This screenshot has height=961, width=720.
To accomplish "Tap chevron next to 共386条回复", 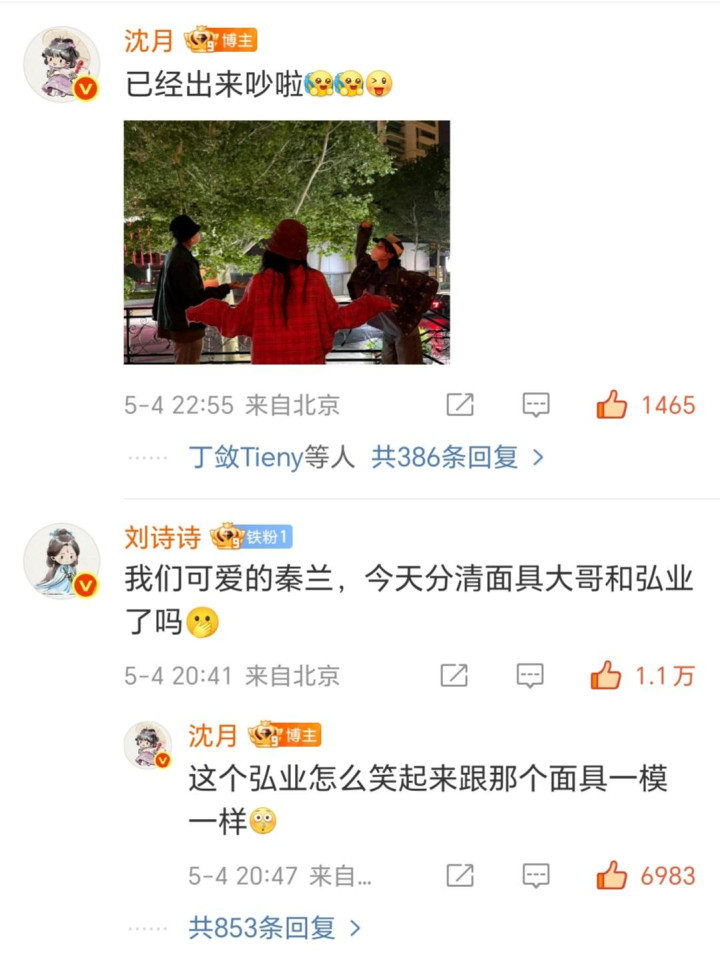I will pyautogui.click(x=538, y=457).
